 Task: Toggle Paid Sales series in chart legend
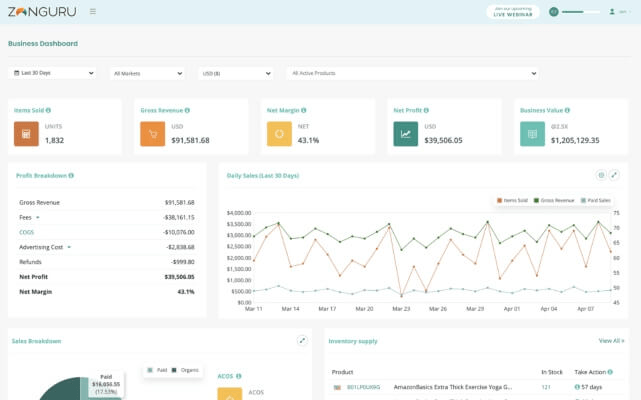click(596, 200)
